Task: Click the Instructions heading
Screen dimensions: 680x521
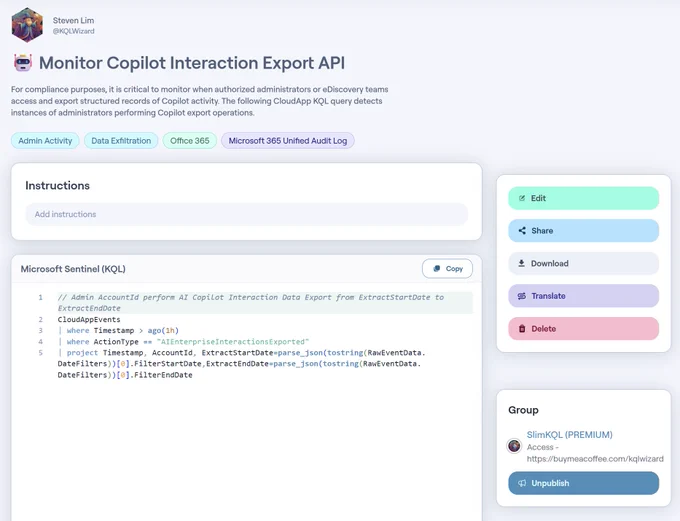Action: 58,185
